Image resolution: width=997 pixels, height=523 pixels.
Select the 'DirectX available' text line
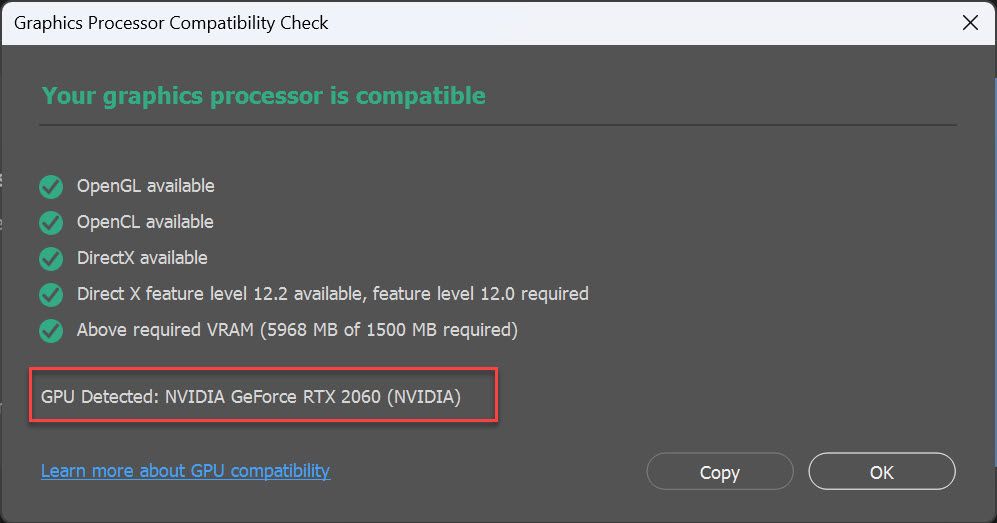pyautogui.click(x=142, y=257)
